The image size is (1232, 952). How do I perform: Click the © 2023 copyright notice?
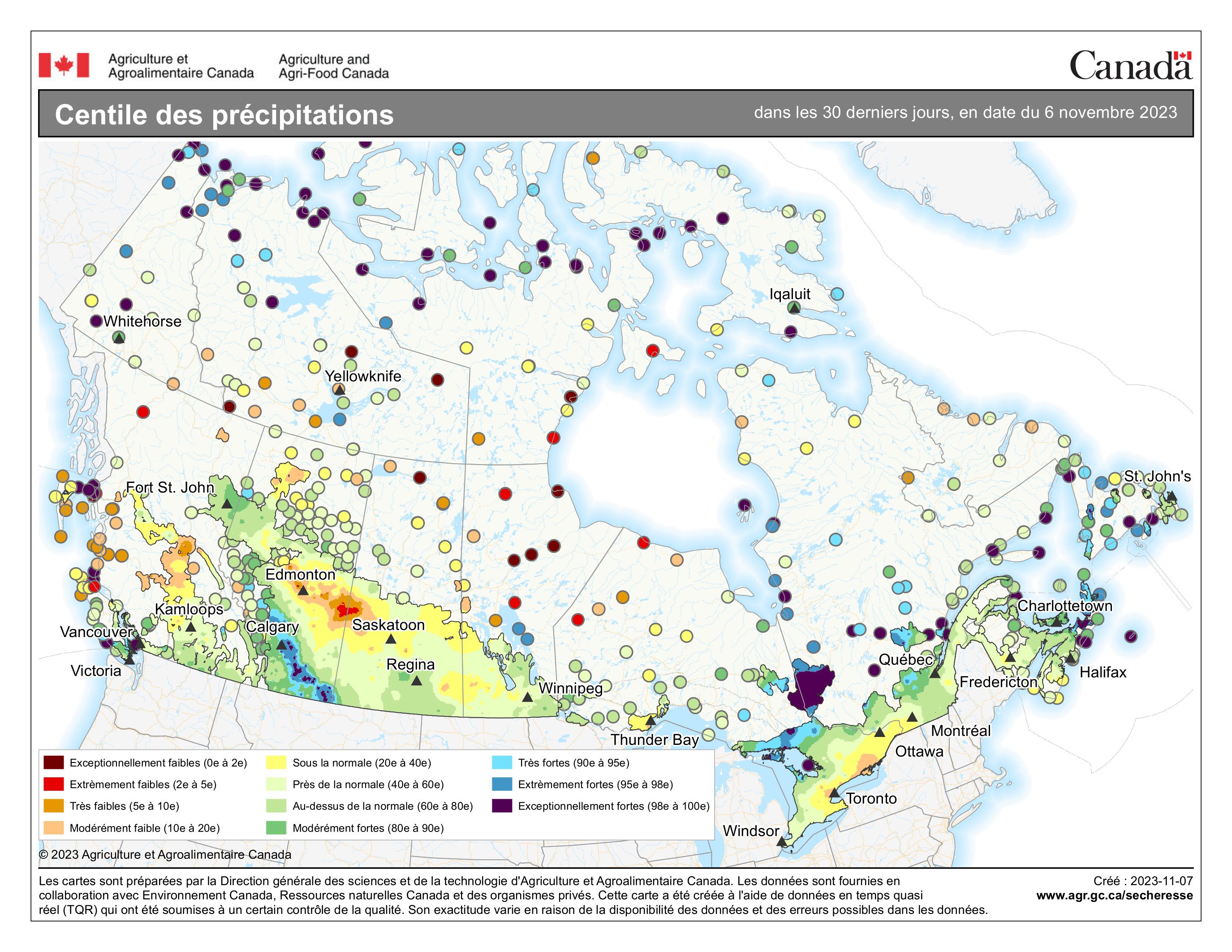165,854
